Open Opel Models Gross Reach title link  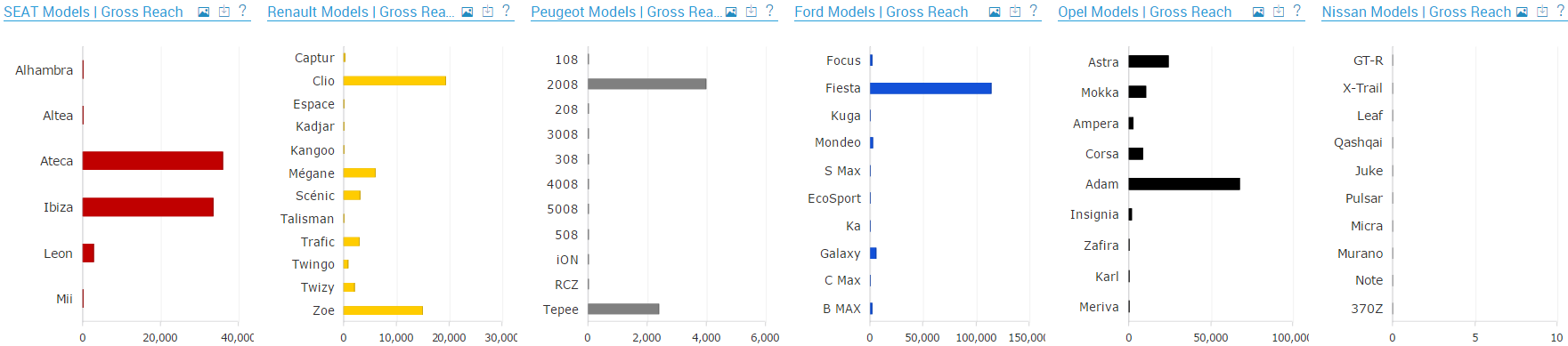(x=1145, y=12)
